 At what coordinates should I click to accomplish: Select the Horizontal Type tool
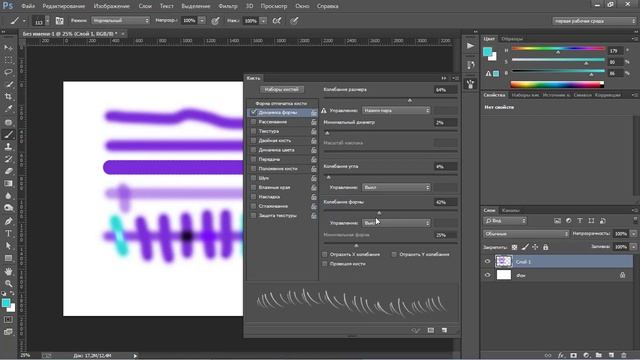(8, 233)
